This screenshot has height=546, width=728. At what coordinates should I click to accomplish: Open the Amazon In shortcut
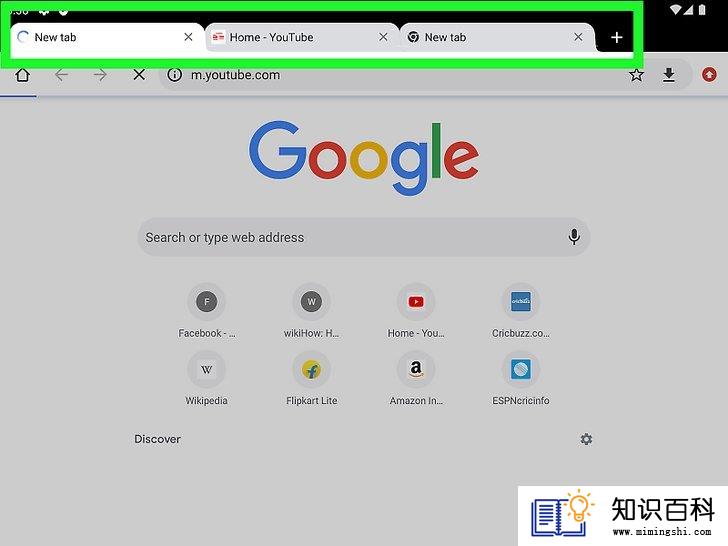[416, 378]
